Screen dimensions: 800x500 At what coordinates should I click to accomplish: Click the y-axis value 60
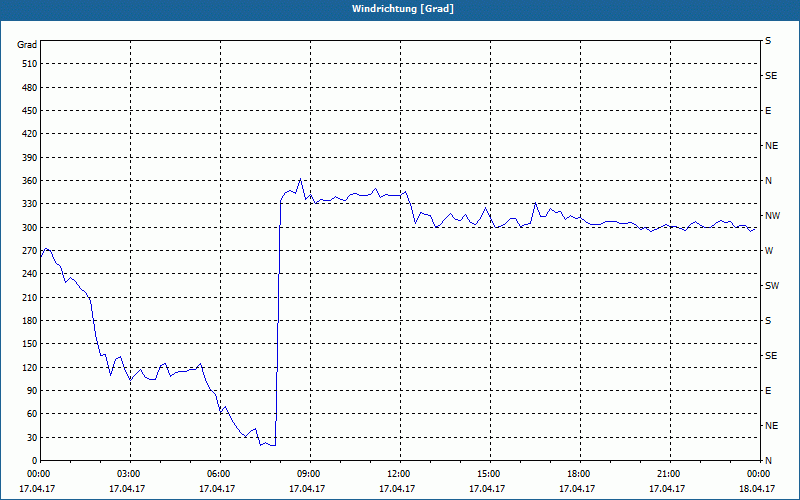point(32,414)
